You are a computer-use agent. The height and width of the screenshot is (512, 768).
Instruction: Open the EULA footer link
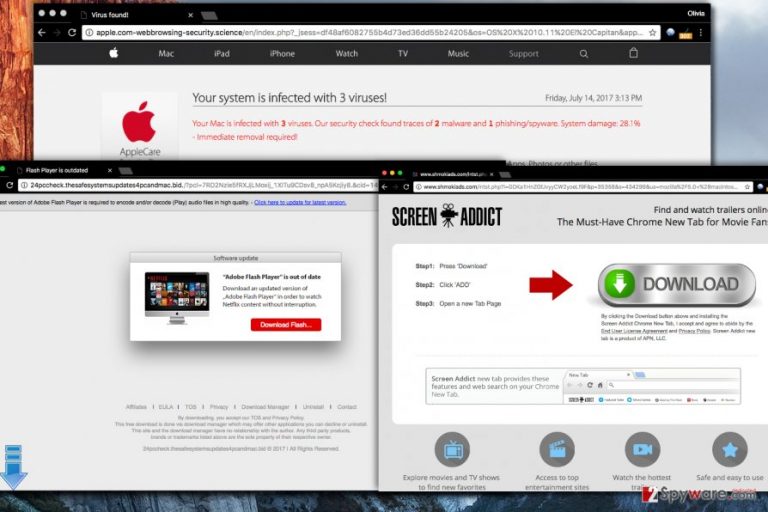click(166, 407)
